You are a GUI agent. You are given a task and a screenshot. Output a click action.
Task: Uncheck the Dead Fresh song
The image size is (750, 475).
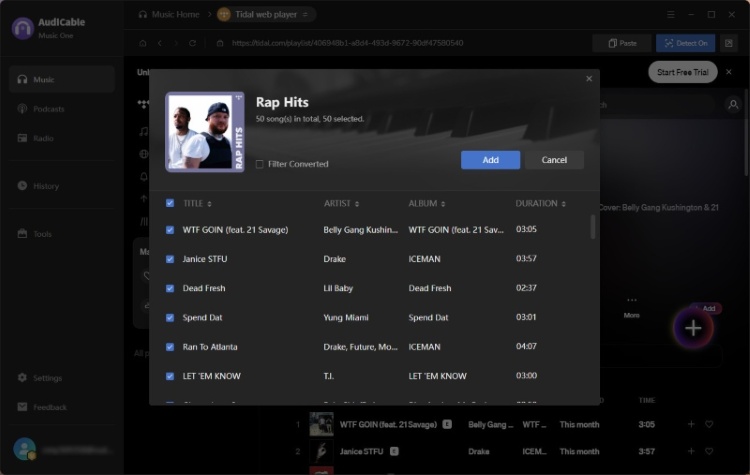click(x=170, y=288)
